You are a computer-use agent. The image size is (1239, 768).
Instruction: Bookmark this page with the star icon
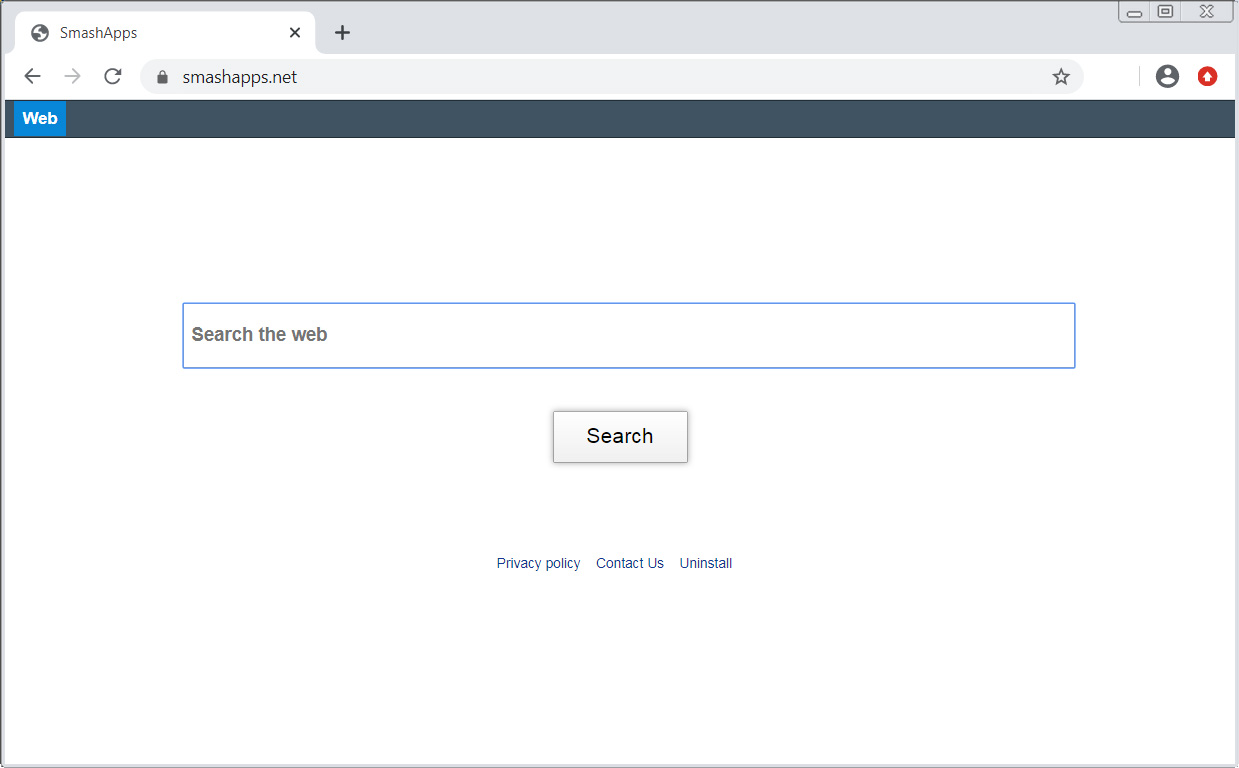(x=1061, y=77)
